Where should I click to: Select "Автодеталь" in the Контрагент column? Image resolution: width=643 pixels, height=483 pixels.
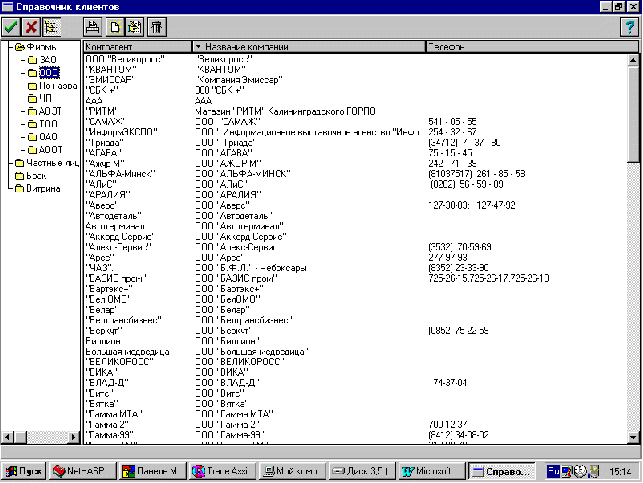114,215
